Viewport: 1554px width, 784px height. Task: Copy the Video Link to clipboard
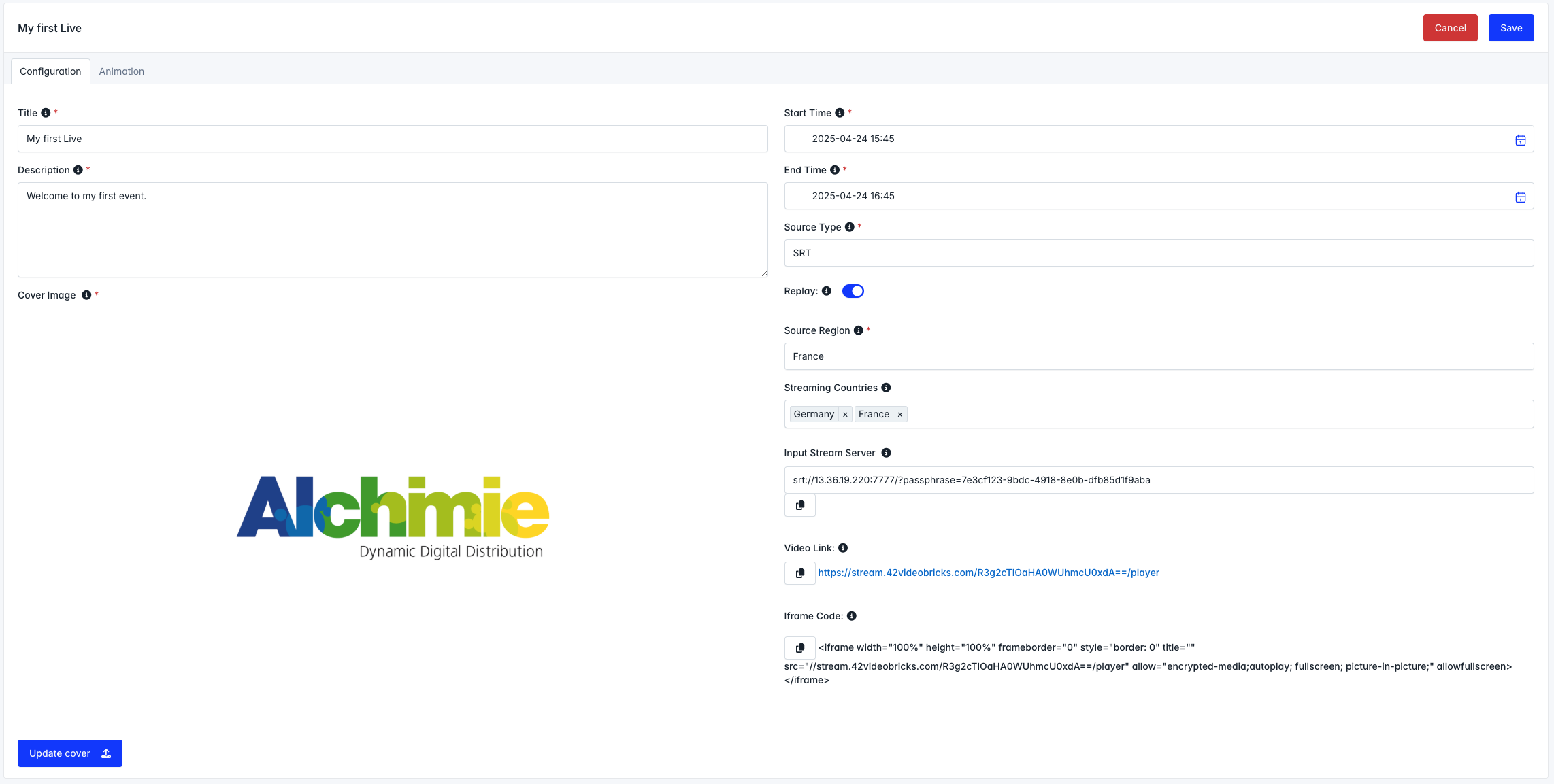799,573
